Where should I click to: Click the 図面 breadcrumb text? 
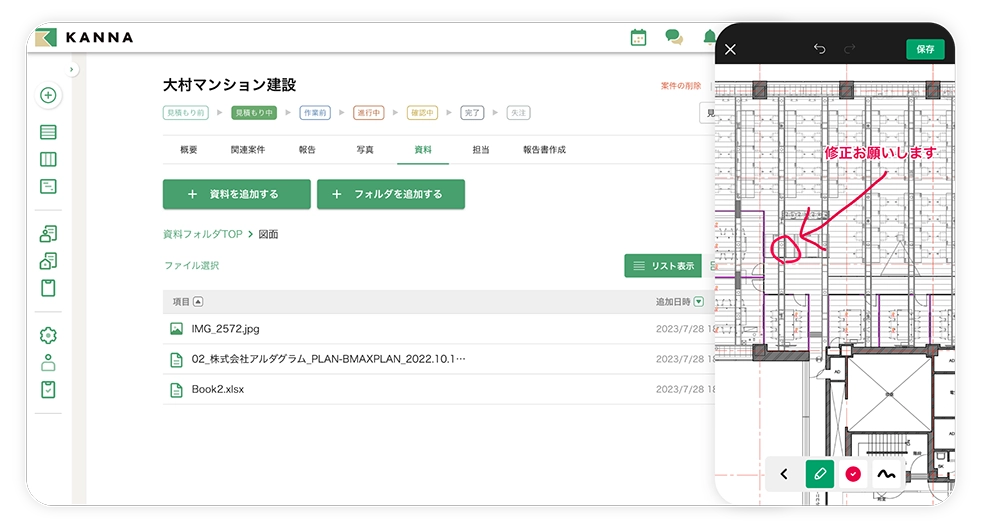268,234
